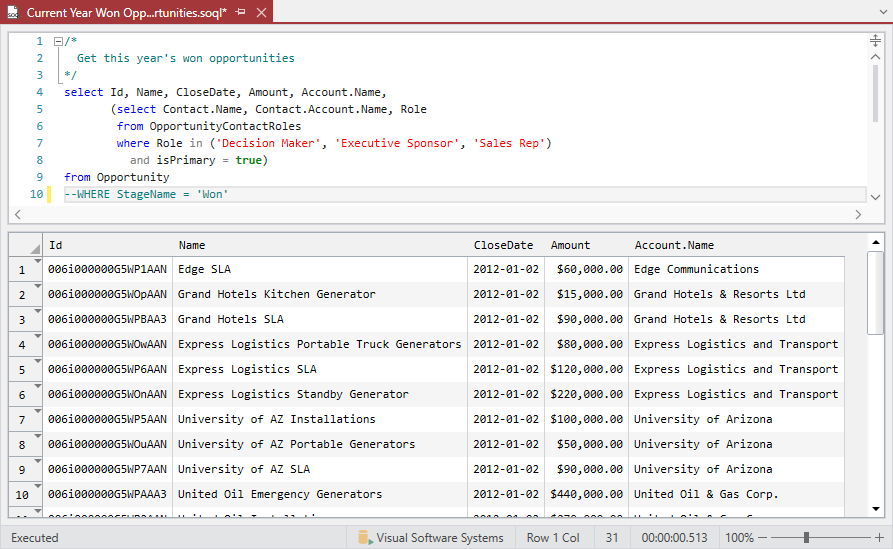Collapse the comment block on line 1
893x549 pixels.
pyautogui.click(x=58, y=41)
